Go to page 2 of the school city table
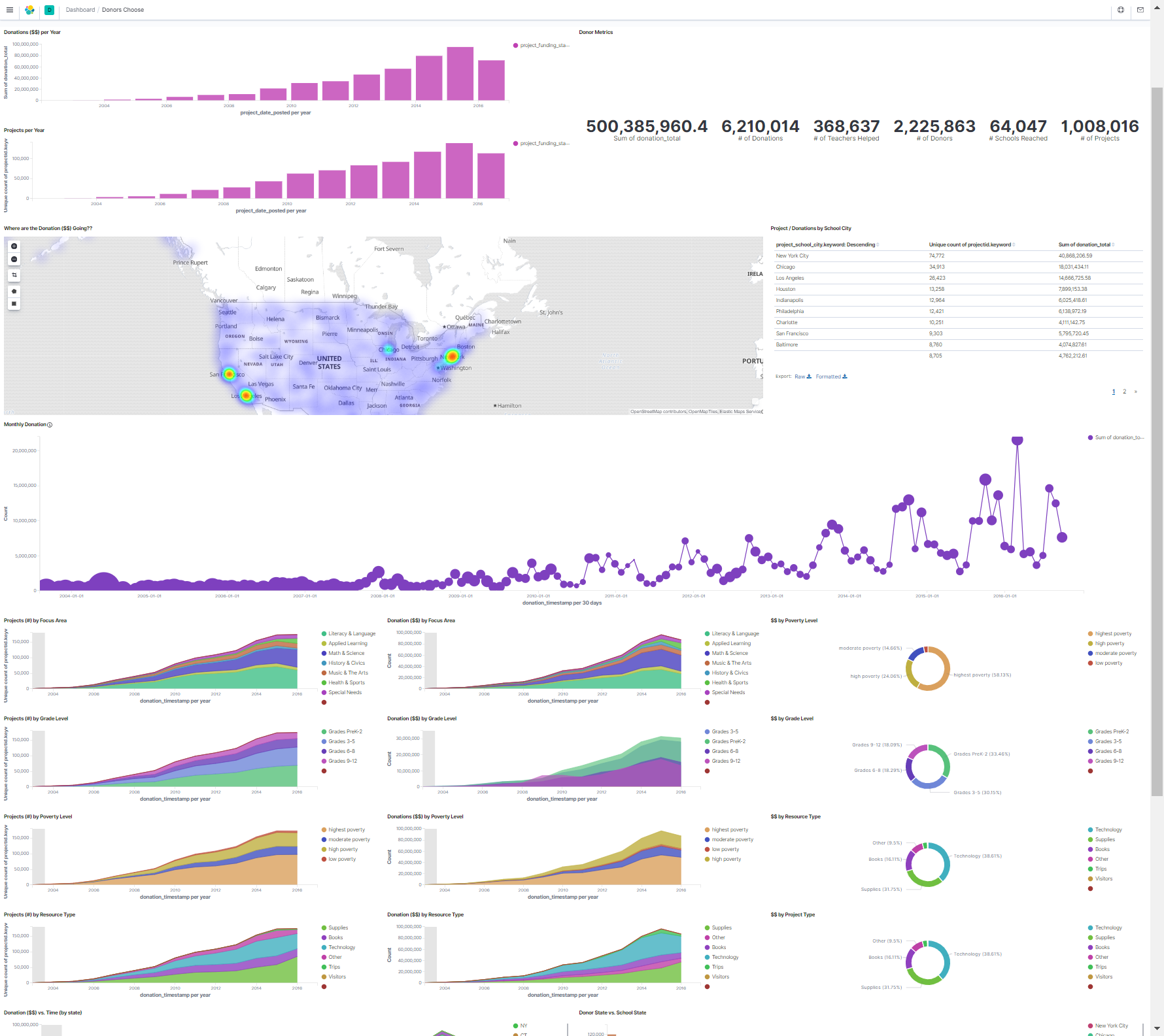The height and width of the screenshot is (1036, 1164). pos(1125,391)
